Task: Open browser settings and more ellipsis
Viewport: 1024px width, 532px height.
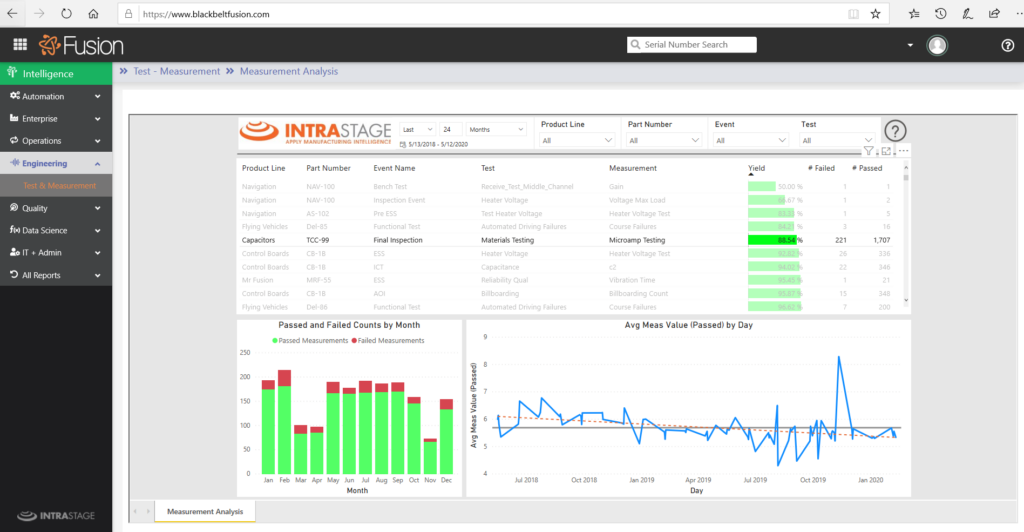Action: point(1019,14)
